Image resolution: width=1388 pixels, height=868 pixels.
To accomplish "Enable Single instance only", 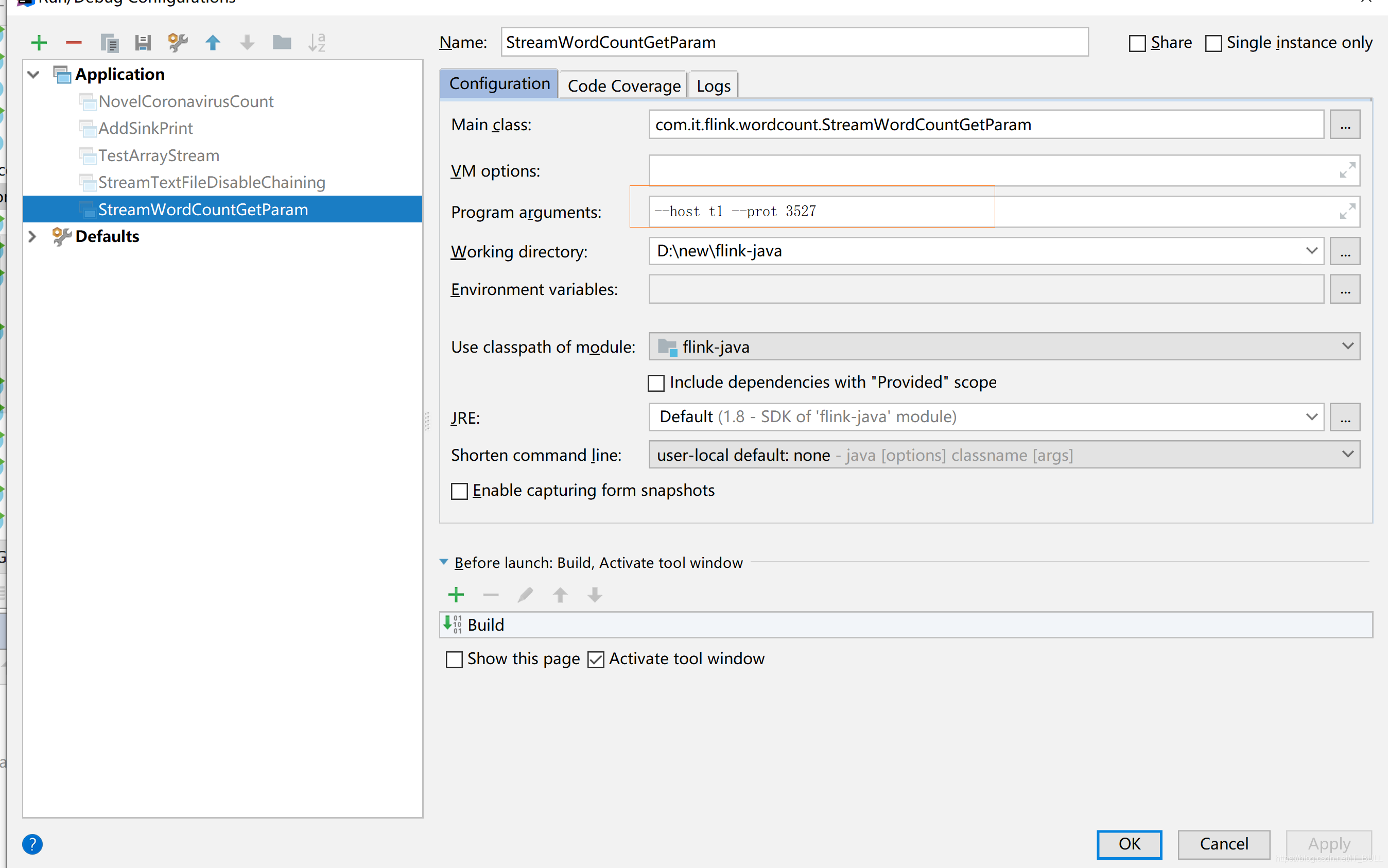I will pyautogui.click(x=1213, y=43).
